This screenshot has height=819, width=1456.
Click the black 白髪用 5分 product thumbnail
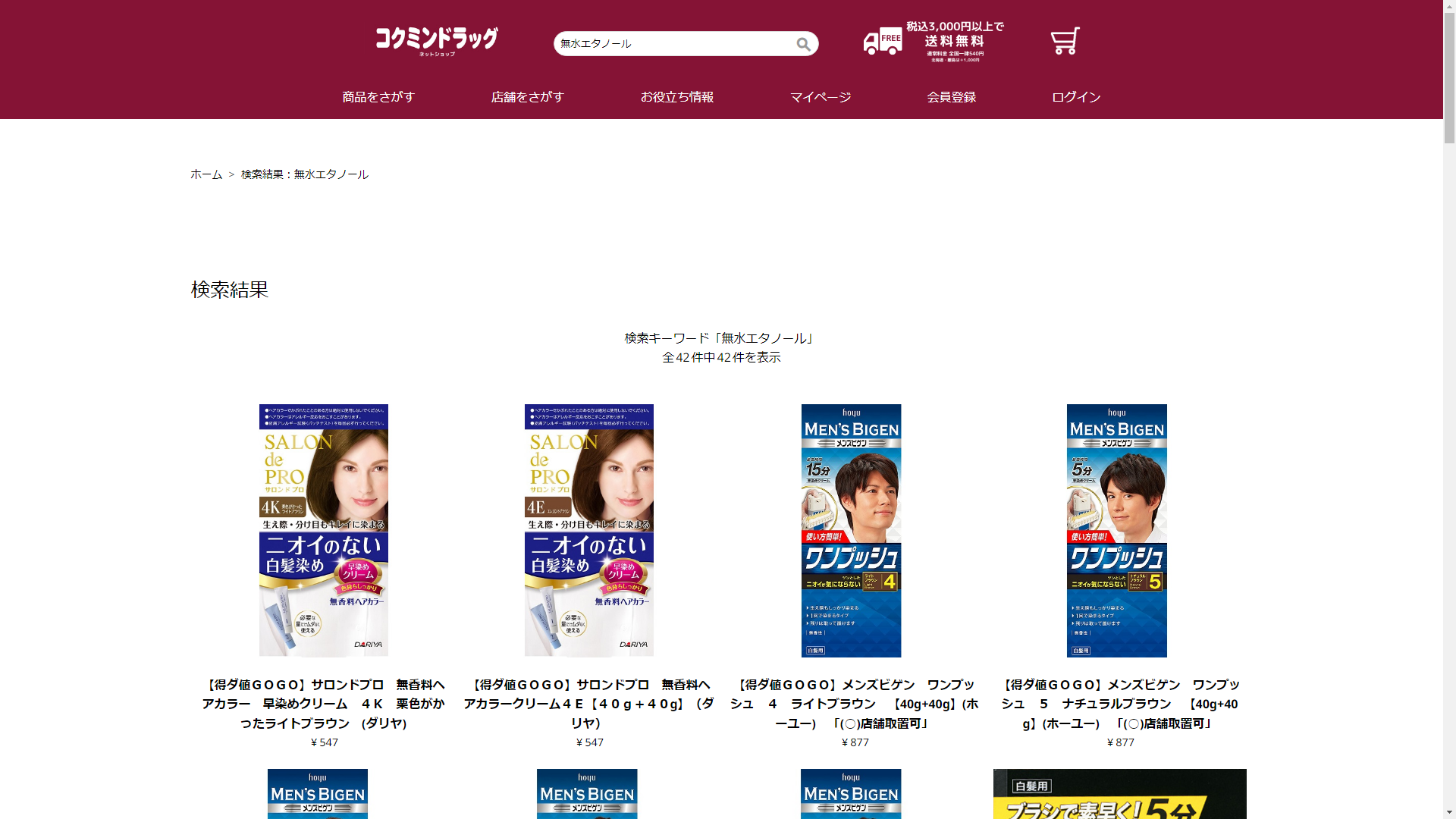(x=1119, y=793)
